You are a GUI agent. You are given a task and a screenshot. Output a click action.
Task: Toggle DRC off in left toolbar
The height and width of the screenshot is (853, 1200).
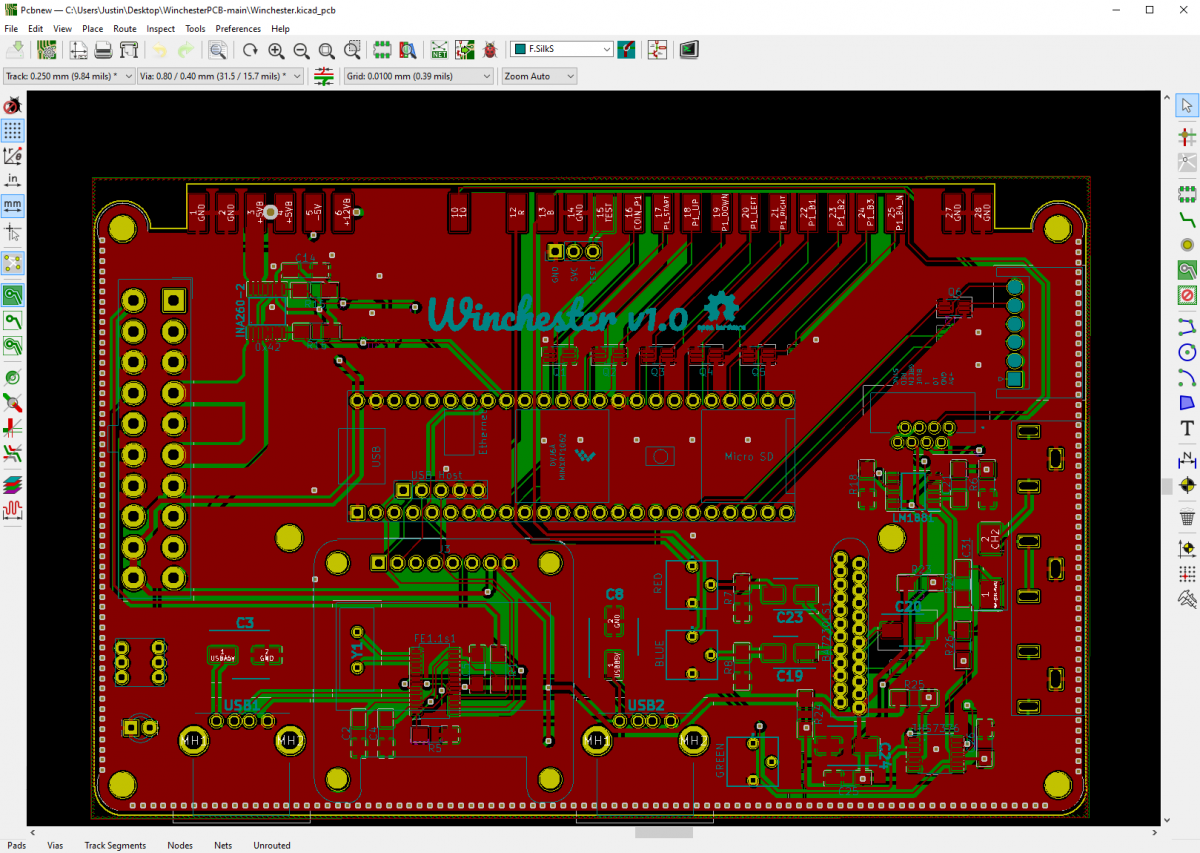click(x=13, y=104)
